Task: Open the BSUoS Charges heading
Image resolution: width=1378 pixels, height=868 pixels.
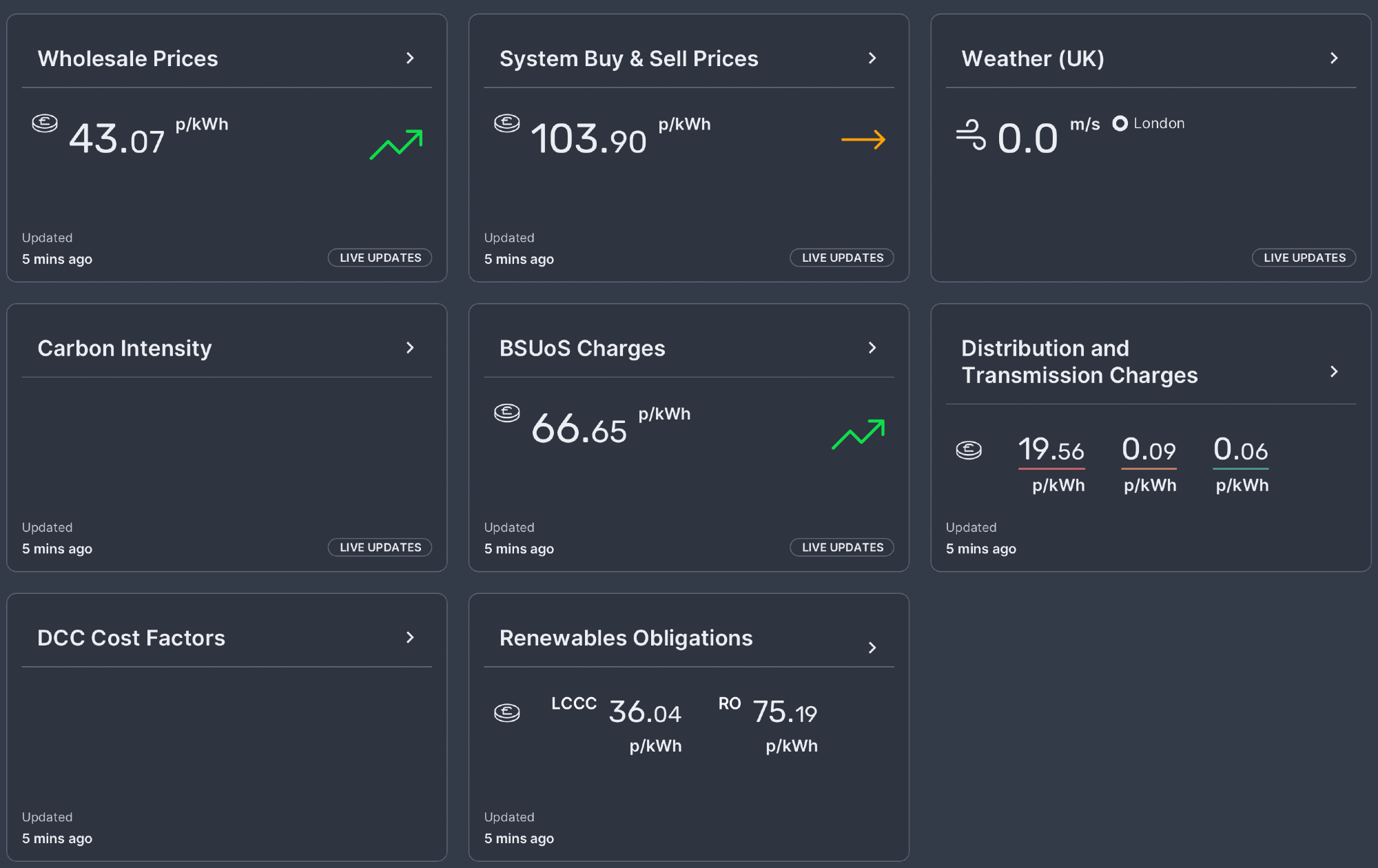Action: (x=582, y=348)
